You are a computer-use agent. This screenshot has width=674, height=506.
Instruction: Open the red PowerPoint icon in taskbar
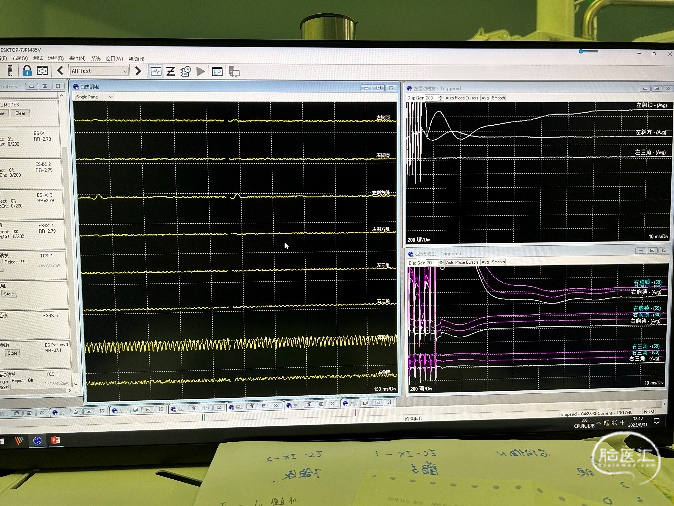click(55, 441)
